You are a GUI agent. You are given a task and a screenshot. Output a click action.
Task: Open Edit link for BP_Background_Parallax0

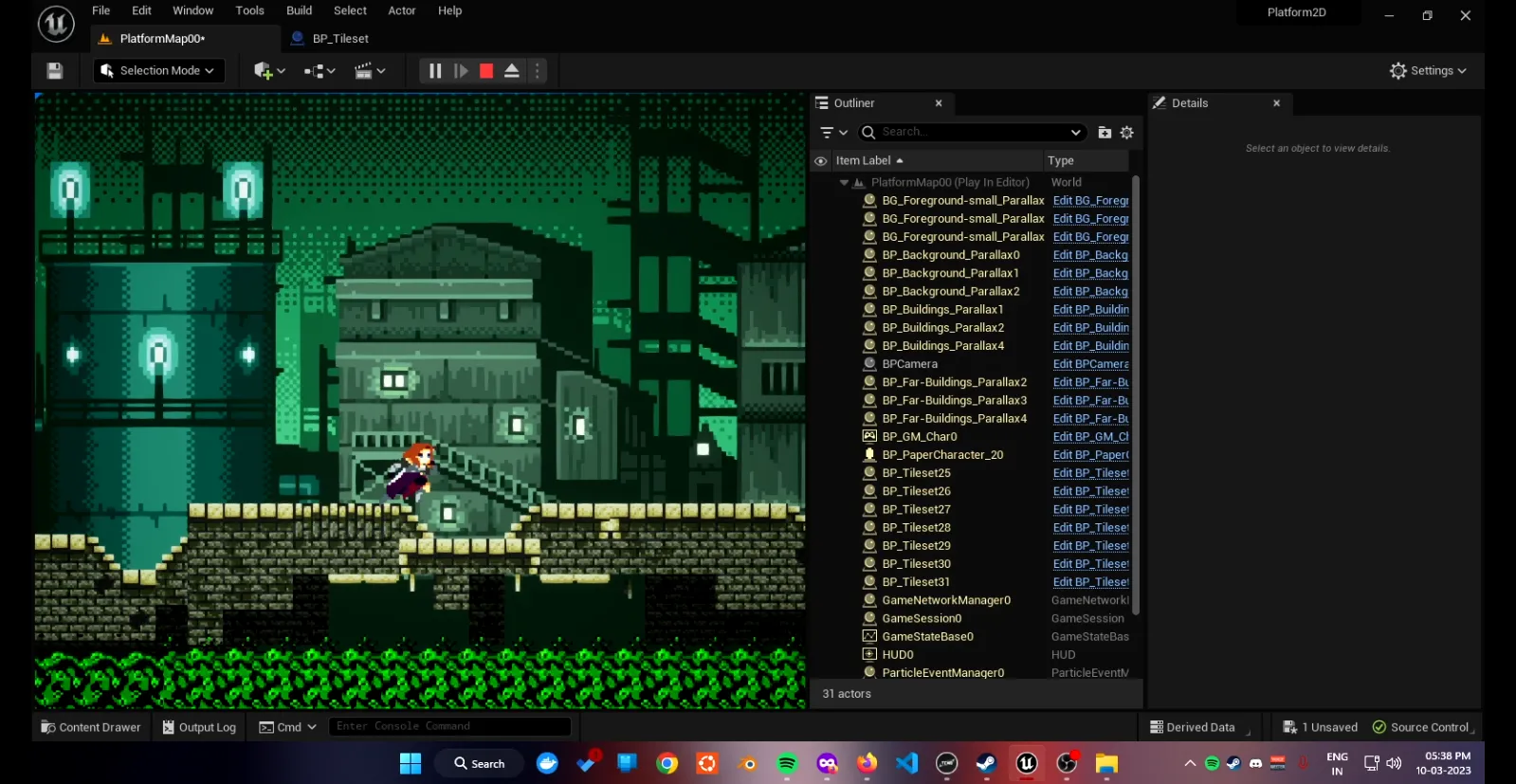click(1090, 255)
